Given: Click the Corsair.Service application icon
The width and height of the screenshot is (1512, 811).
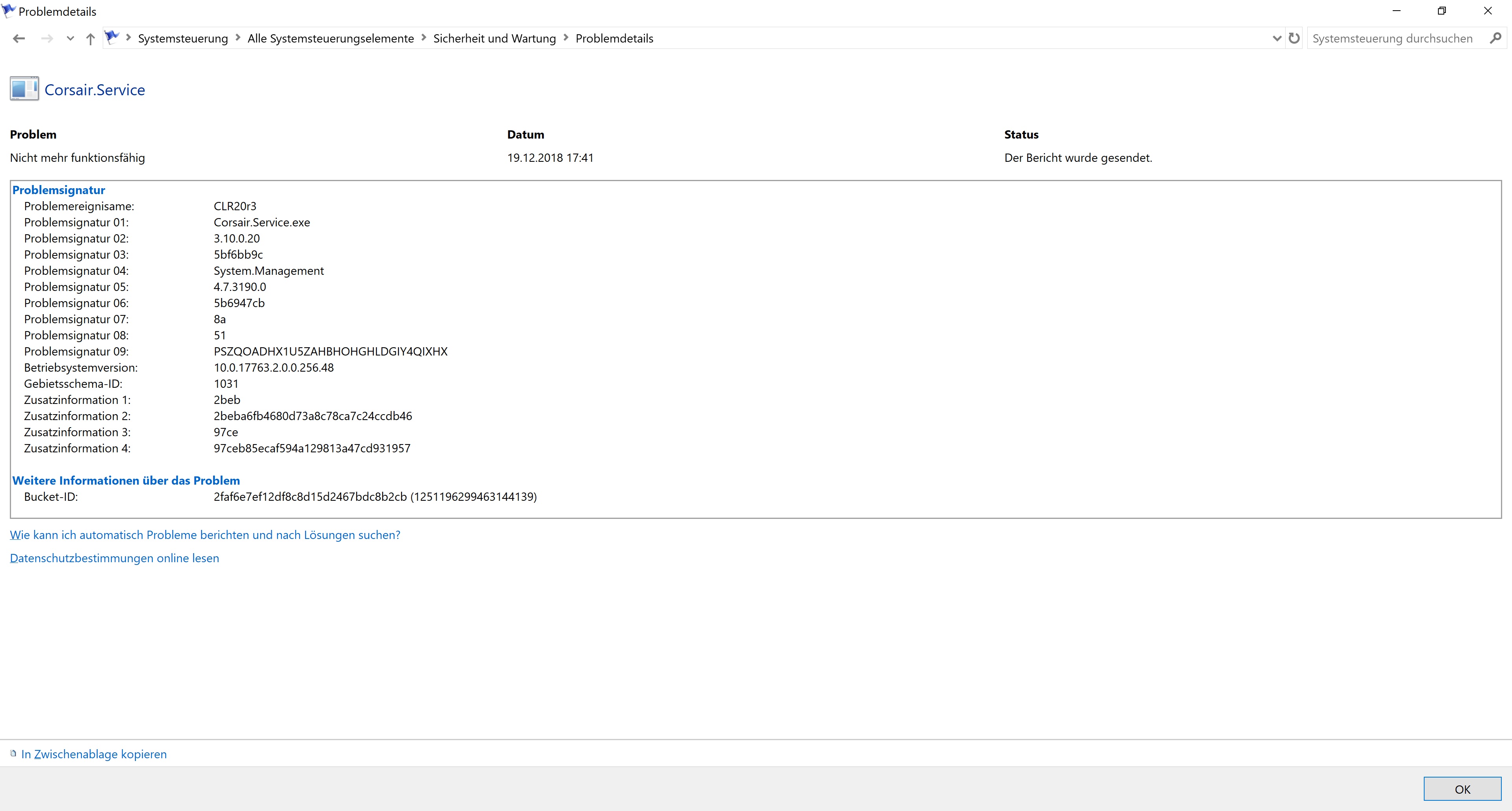Looking at the screenshot, I should point(24,89).
